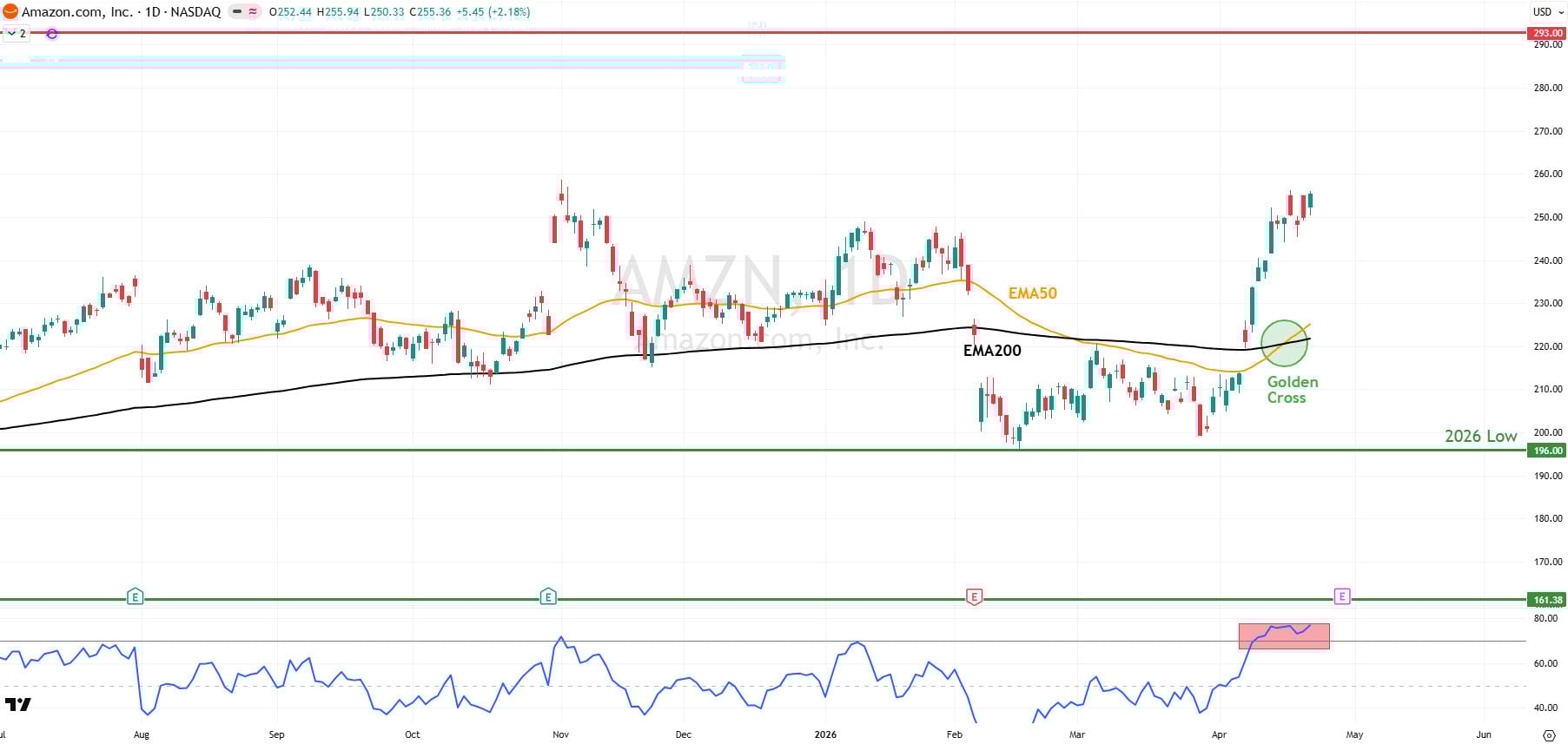Select the EMA50 text annotation

point(1032,293)
